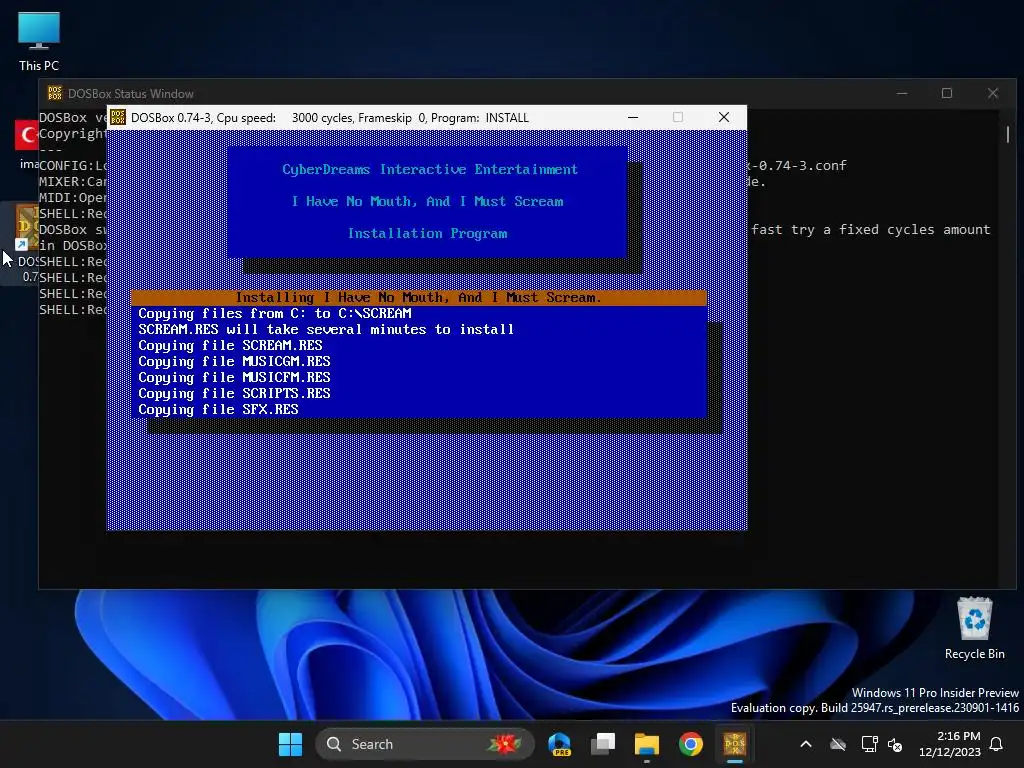
Task: Click the network display tray icon
Action: coord(869,744)
